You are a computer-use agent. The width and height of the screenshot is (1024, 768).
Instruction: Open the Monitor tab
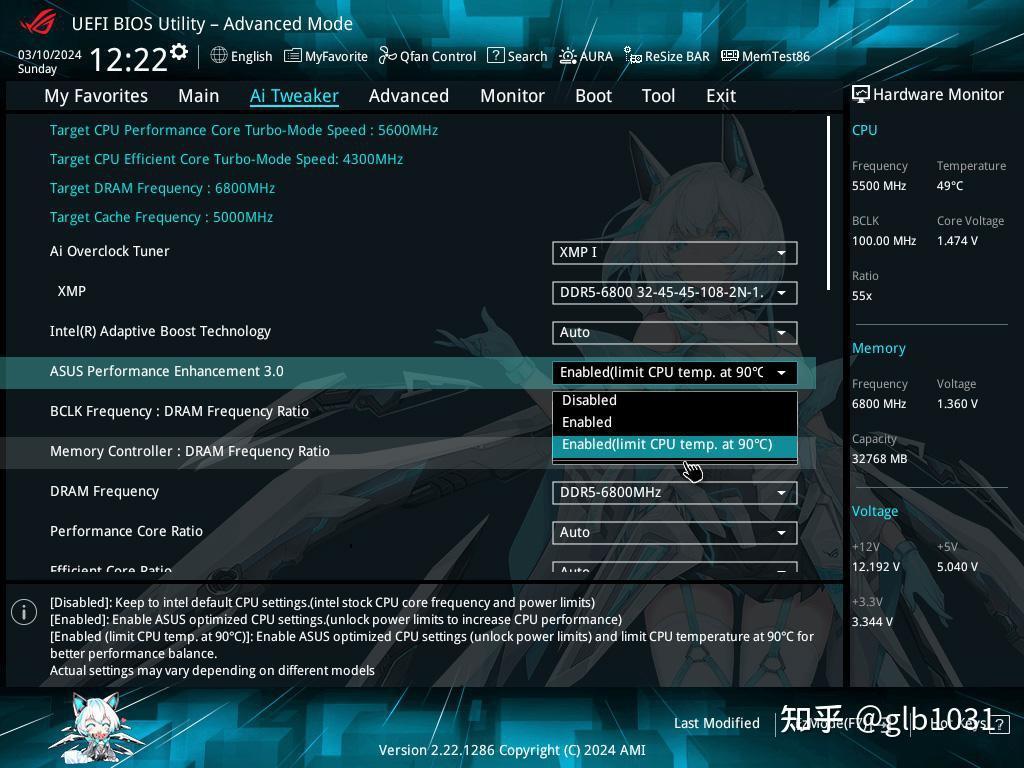coord(512,96)
